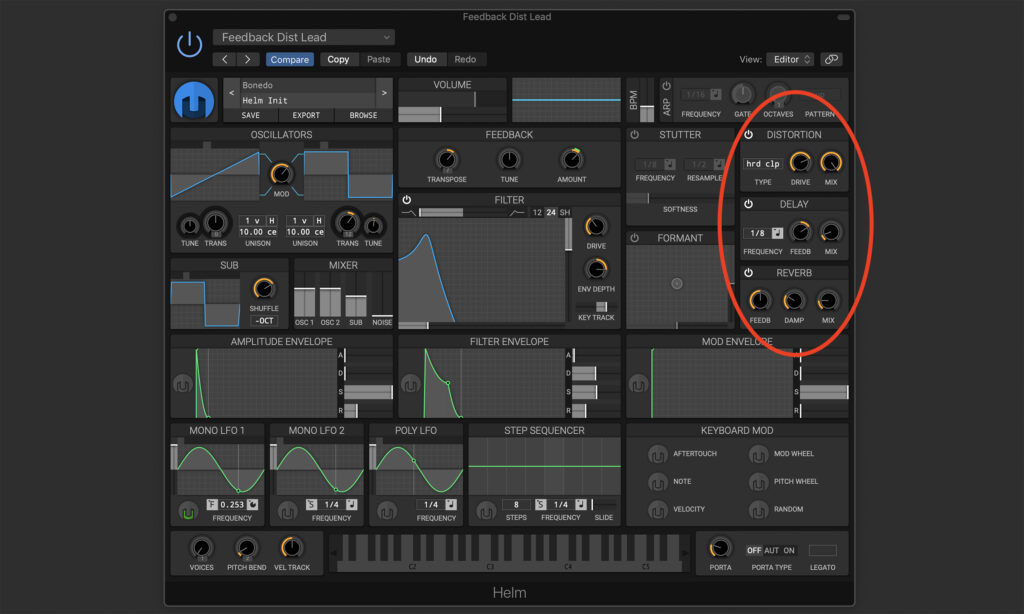Click the amplitude envelope modulation source icon
Screen dimensions: 1024x614
pos(182,385)
